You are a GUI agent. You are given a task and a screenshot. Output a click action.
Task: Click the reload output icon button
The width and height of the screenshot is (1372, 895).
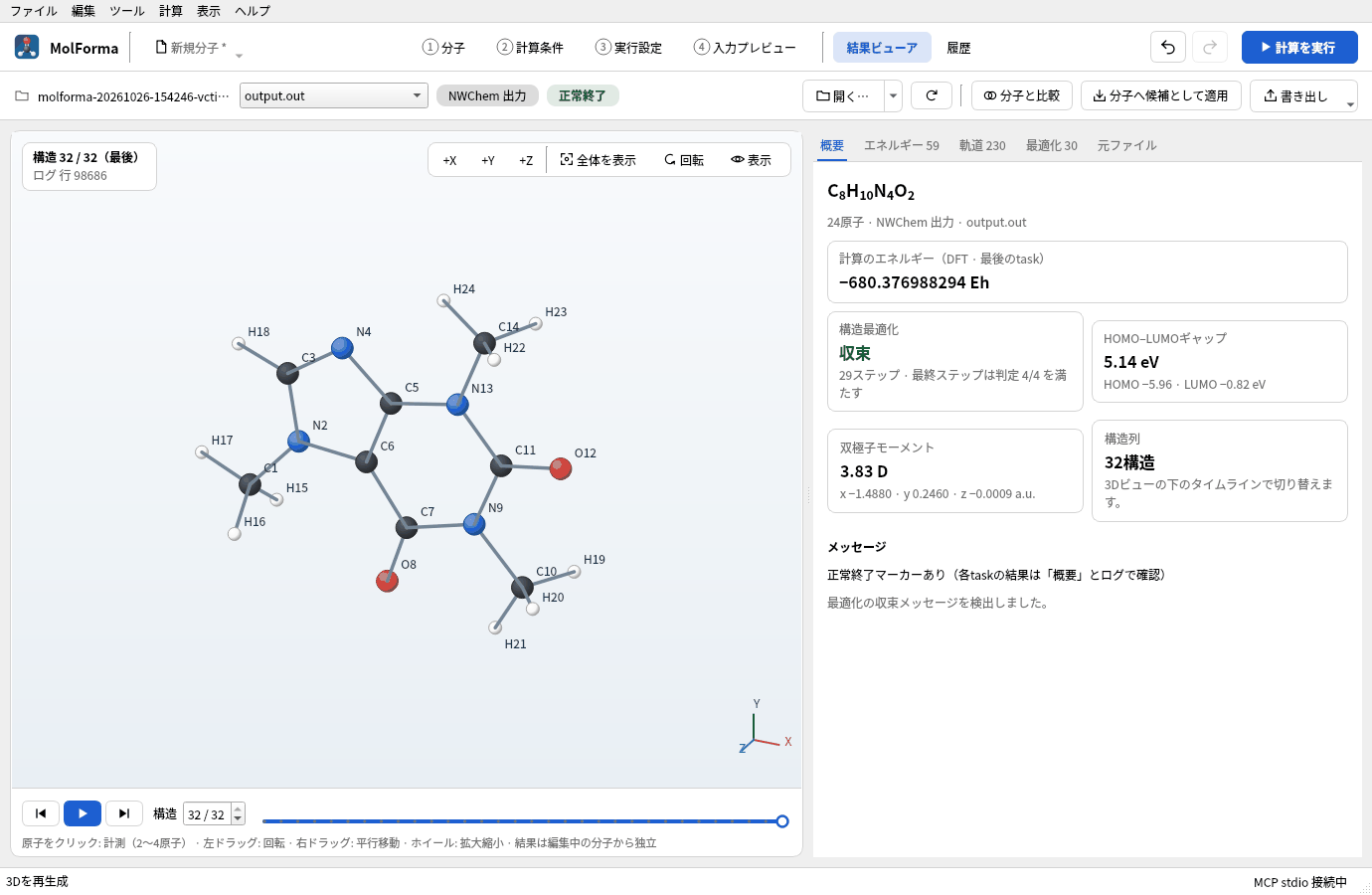932,95
